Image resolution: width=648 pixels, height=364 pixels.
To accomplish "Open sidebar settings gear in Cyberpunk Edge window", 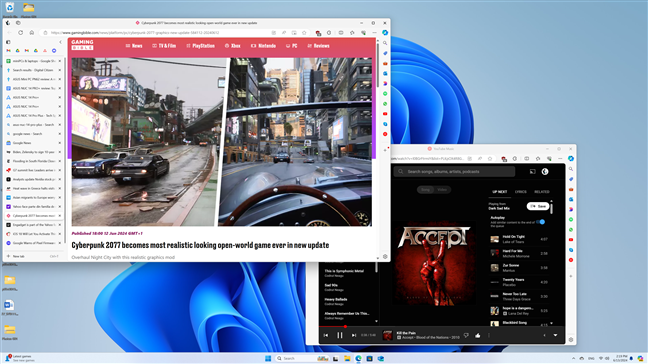I will 385,257.
